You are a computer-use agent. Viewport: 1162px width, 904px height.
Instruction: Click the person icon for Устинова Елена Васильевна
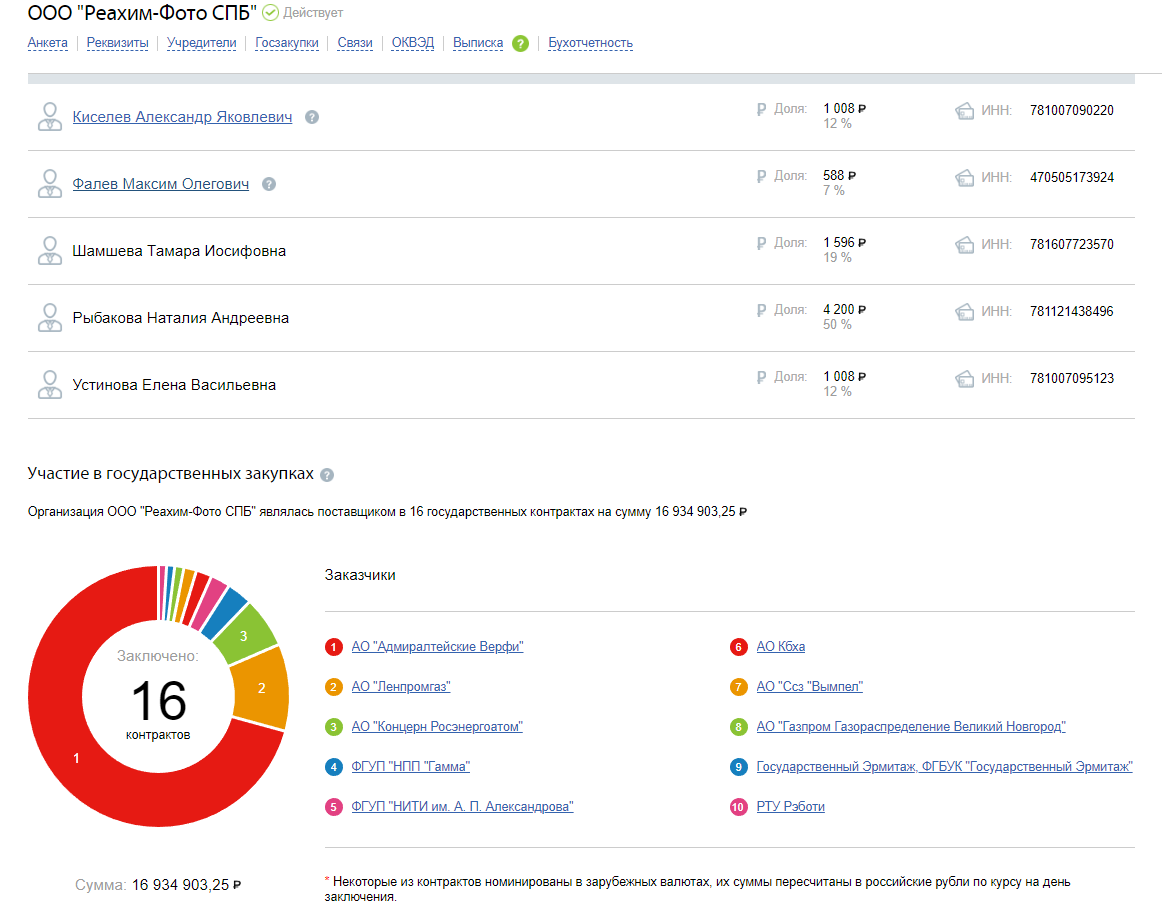click(x=50, y=385)
